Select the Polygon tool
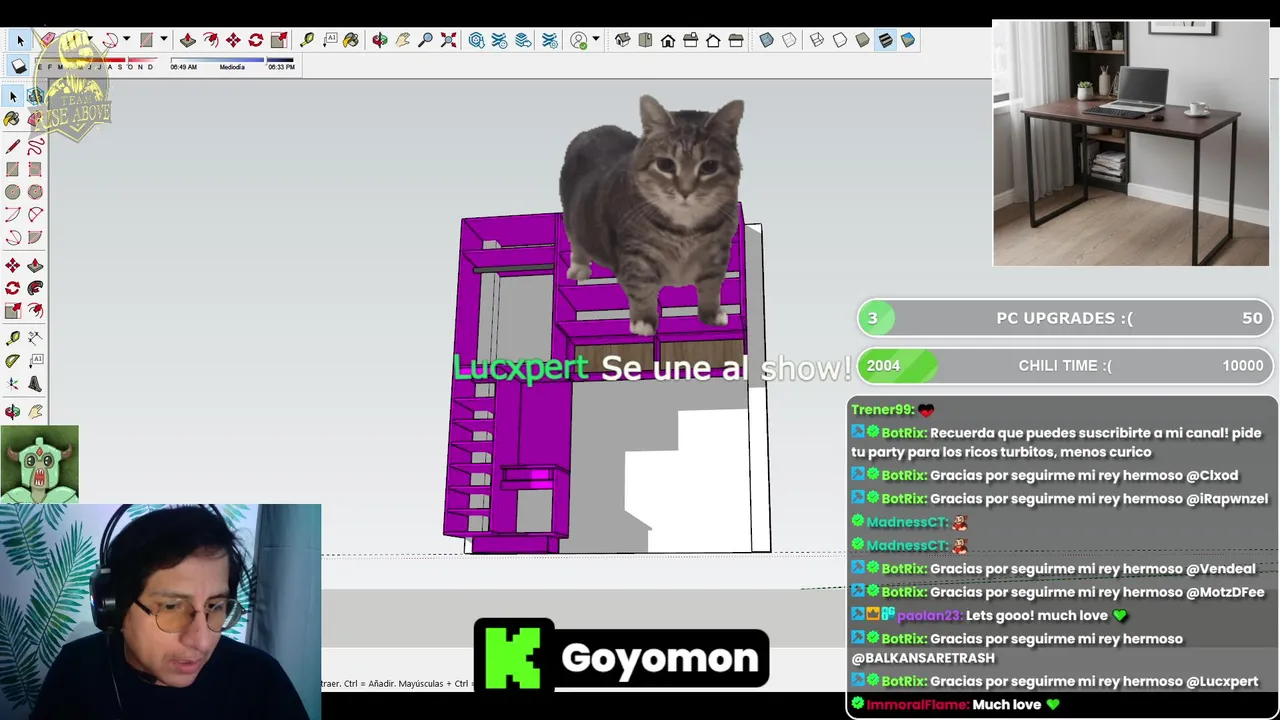 pos(35,192)
